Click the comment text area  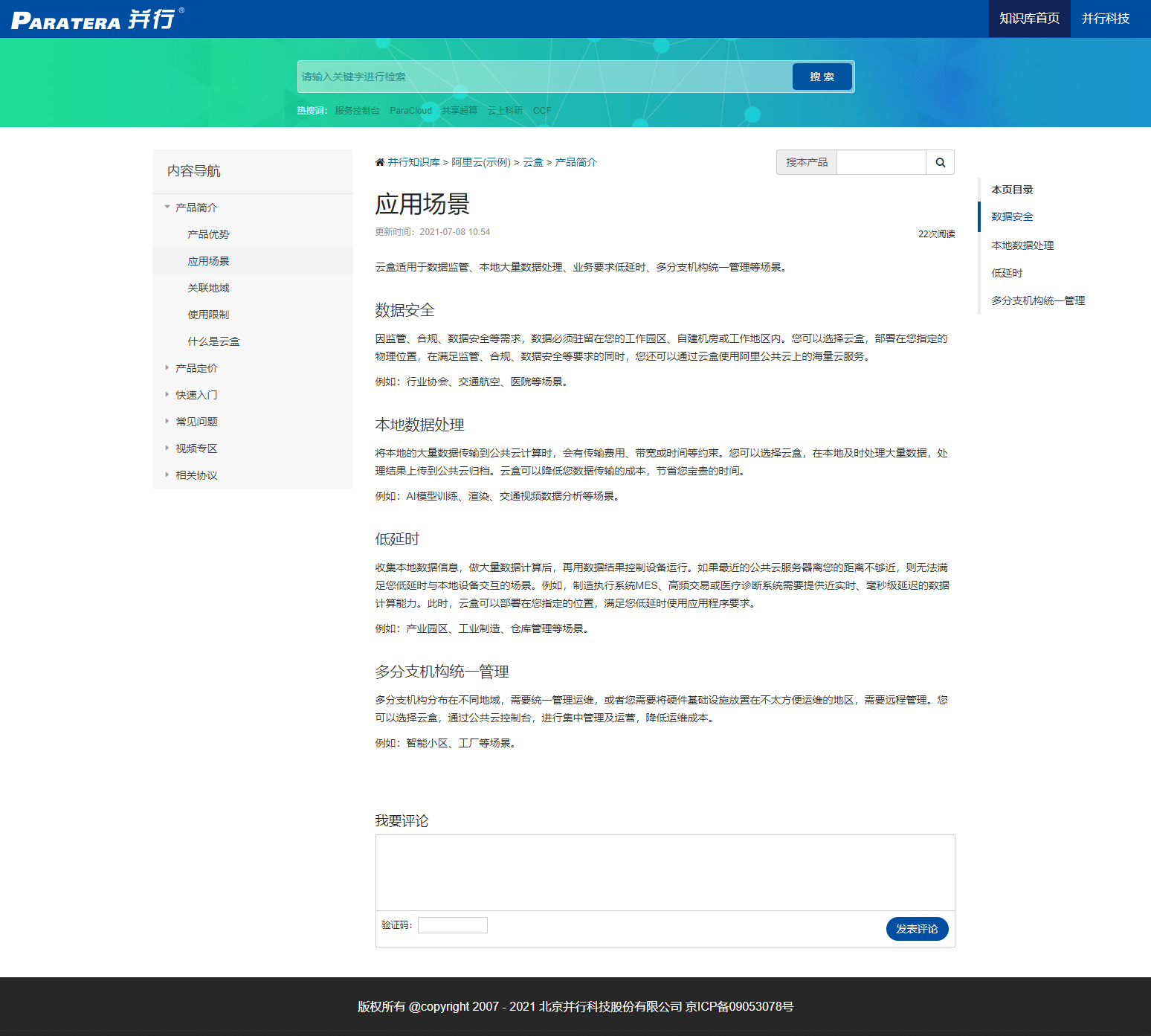pos(665,872)
